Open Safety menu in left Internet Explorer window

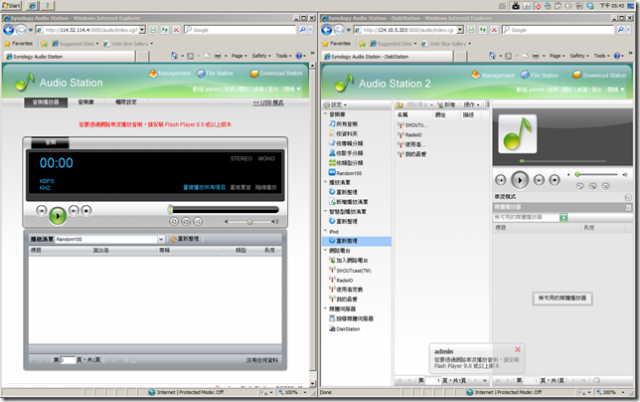tap(261, 56)
